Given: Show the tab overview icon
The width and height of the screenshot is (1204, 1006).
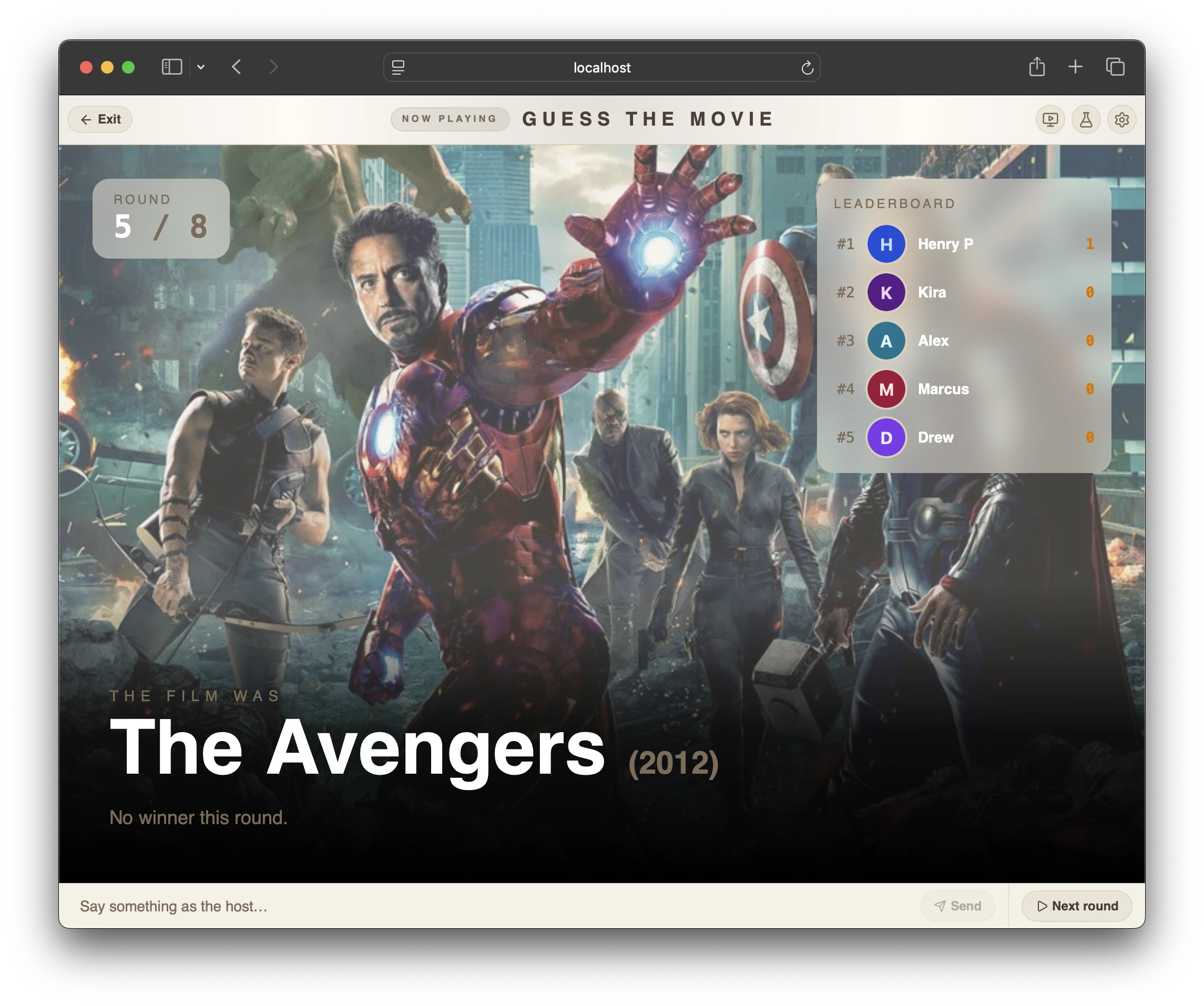Looking at the screenshot, I should tap(1115, 67).
